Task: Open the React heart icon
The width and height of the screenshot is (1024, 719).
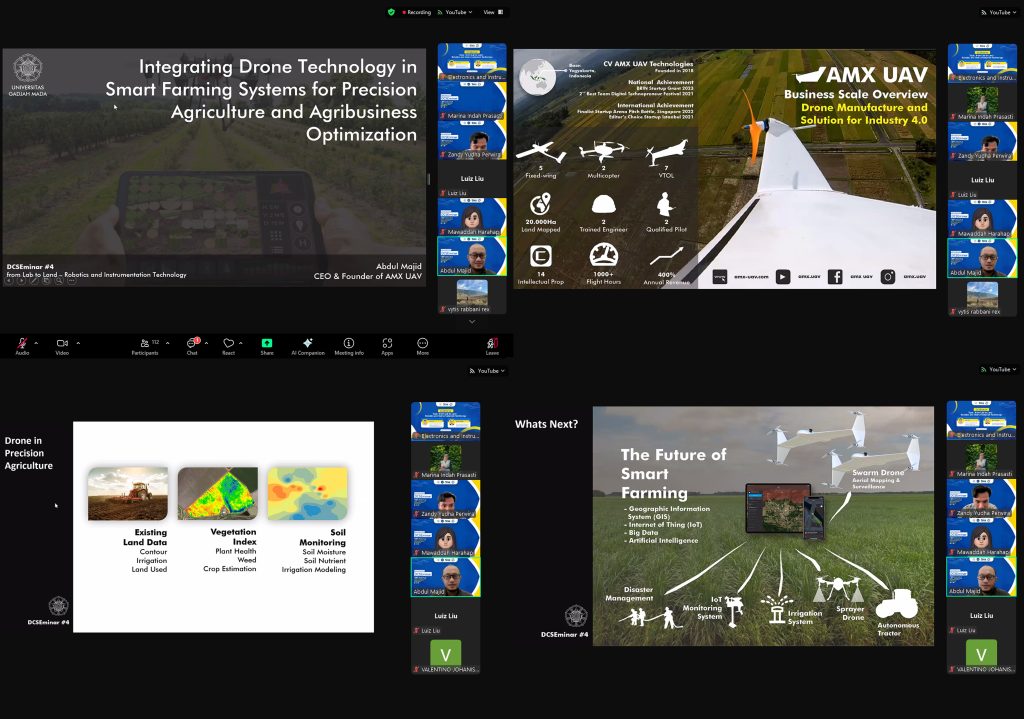Action: pos(229,345)
